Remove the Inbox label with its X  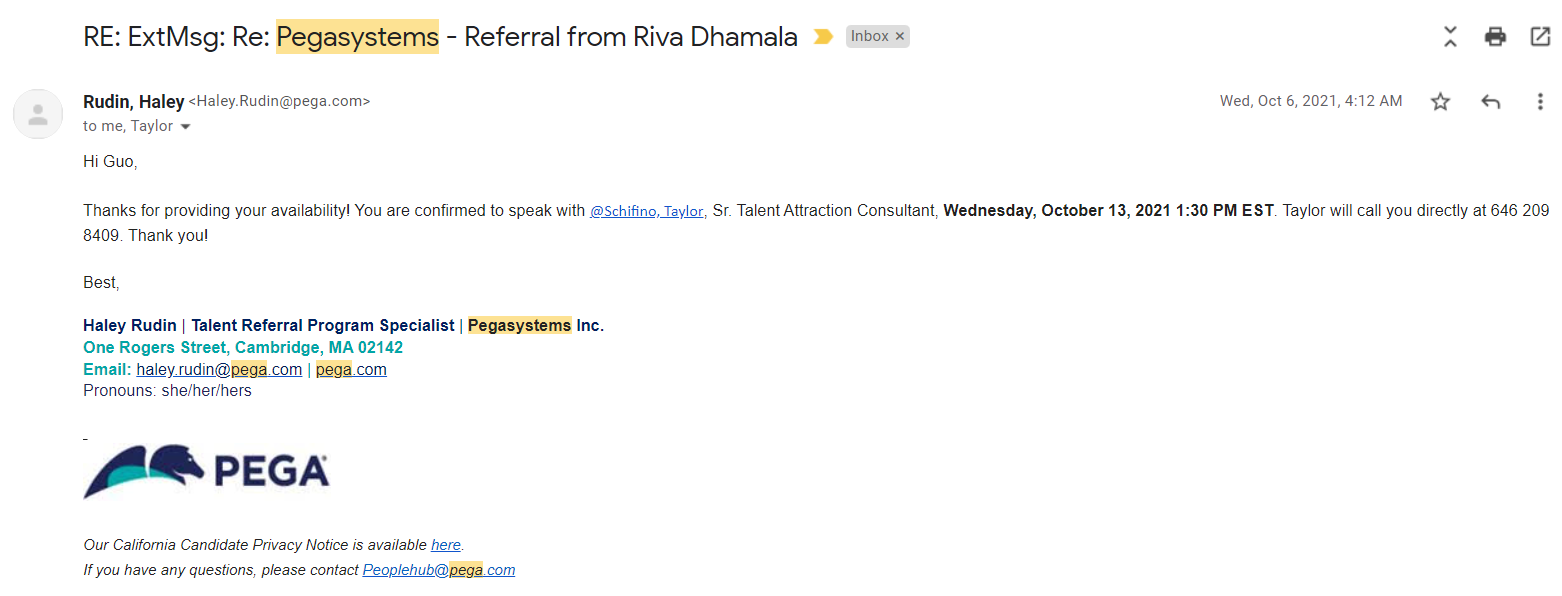coord(900,37)
